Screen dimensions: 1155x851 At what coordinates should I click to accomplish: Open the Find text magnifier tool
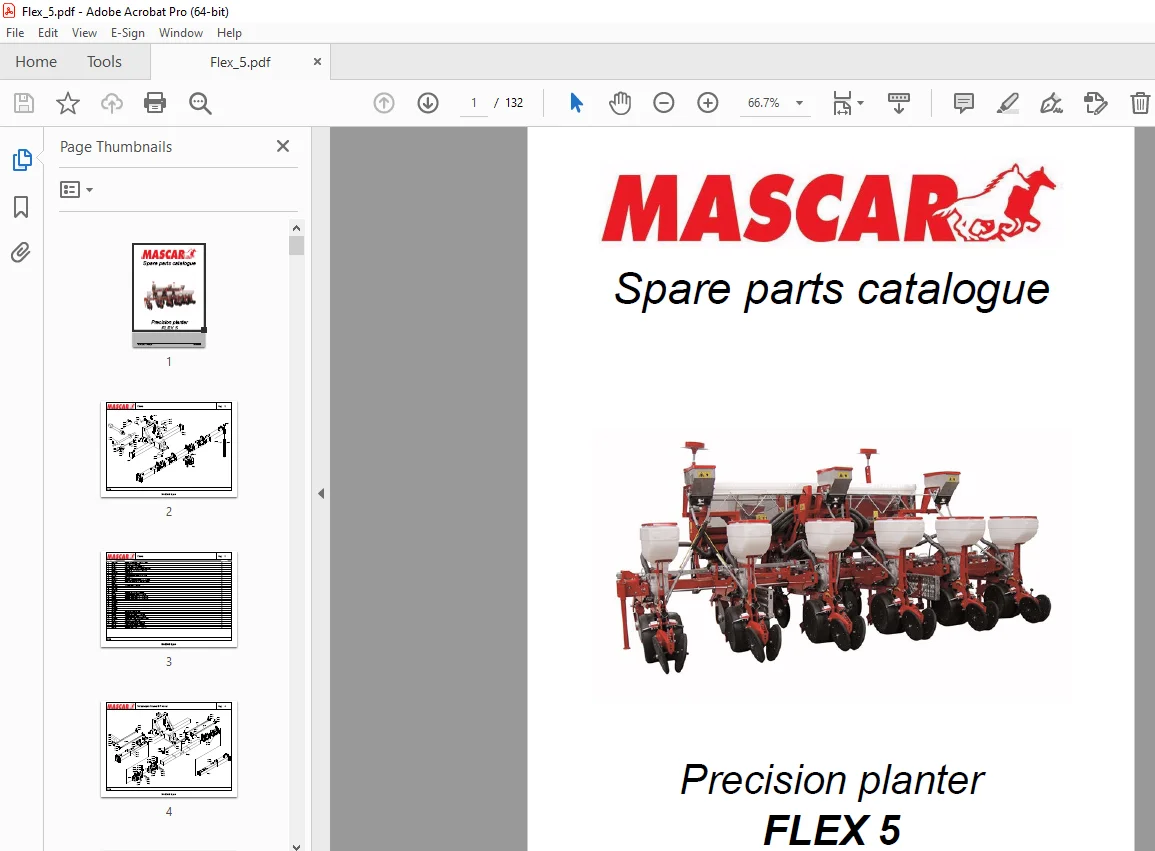[x=200, y=103]
